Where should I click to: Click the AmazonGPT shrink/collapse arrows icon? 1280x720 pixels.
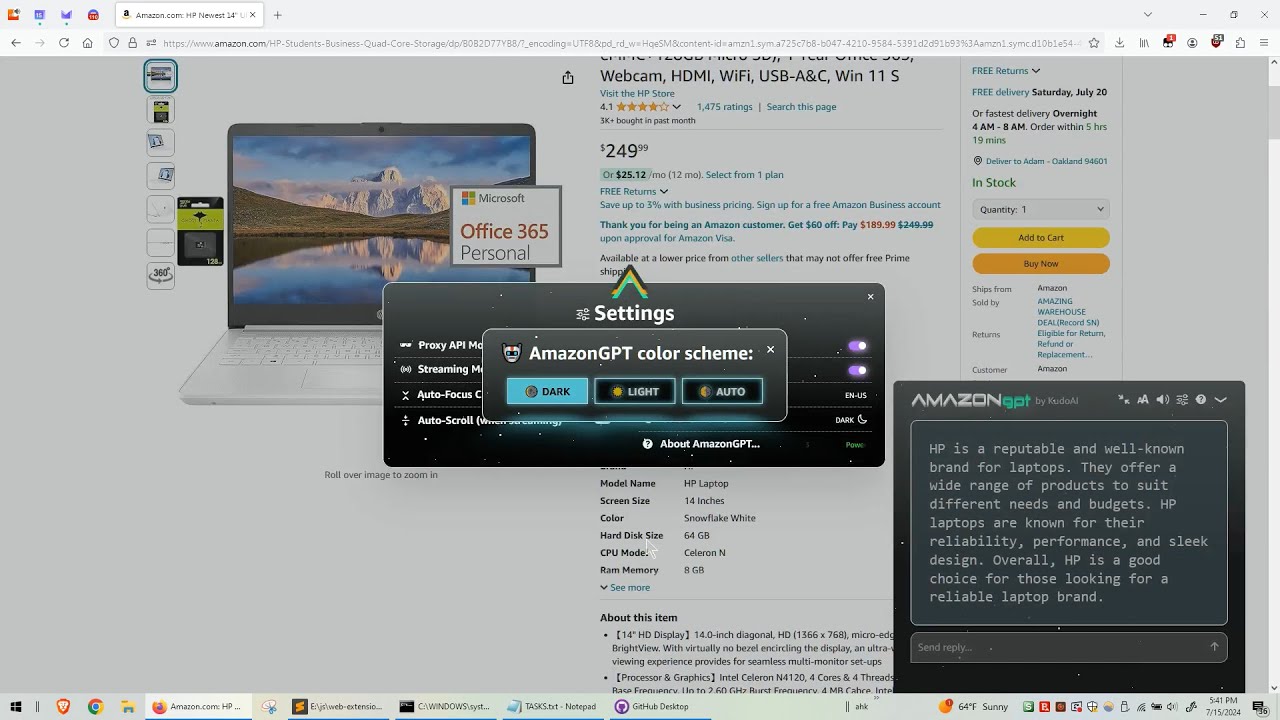click(1124, 400)
